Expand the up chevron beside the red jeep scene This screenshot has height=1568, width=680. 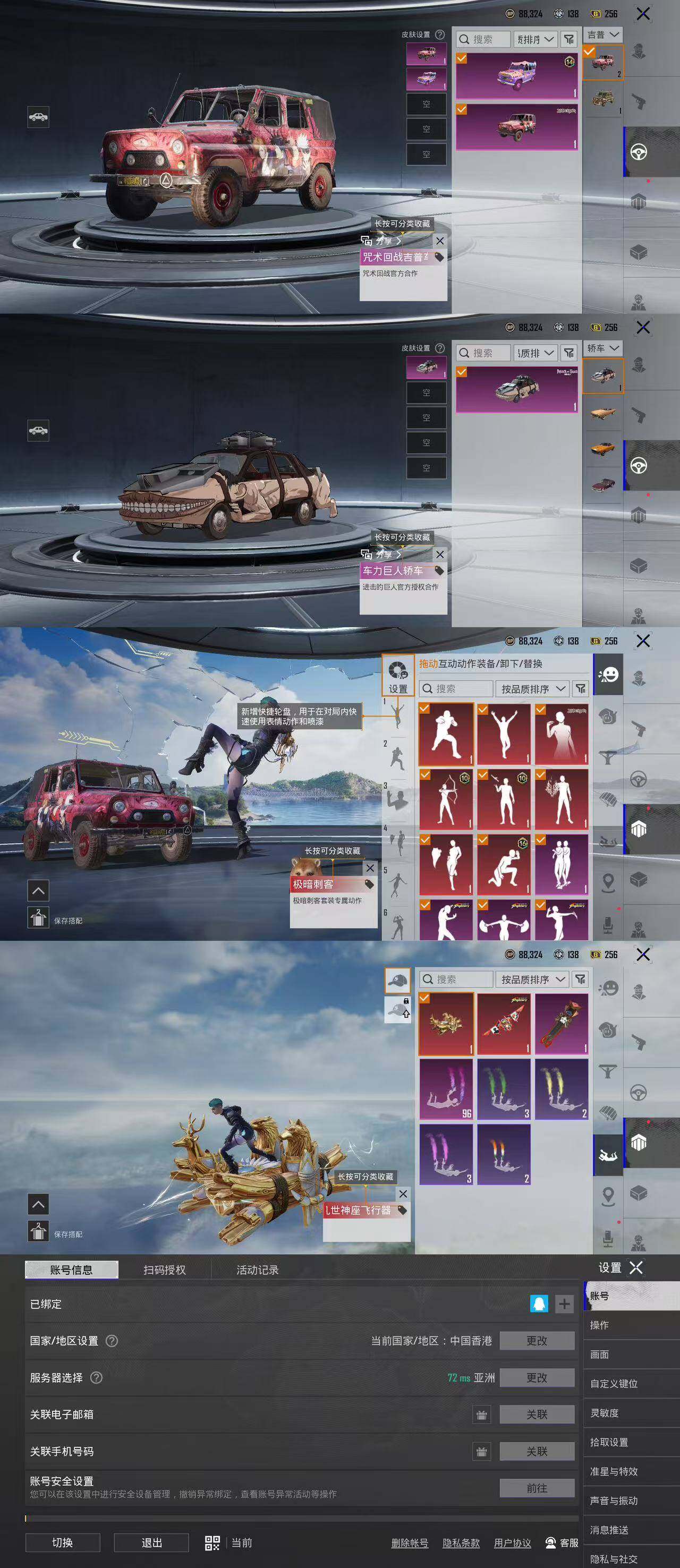coord(38,891)
